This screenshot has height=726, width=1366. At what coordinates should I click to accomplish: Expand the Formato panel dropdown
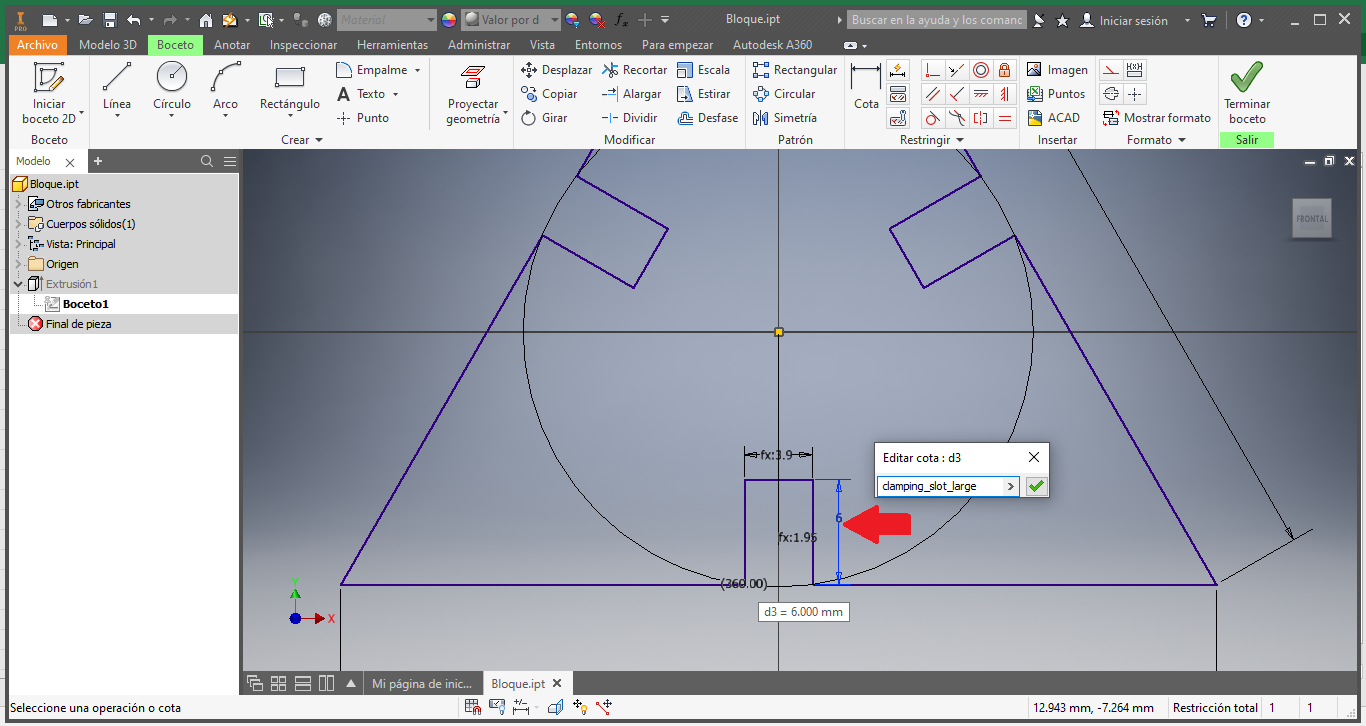point(1156,140)
